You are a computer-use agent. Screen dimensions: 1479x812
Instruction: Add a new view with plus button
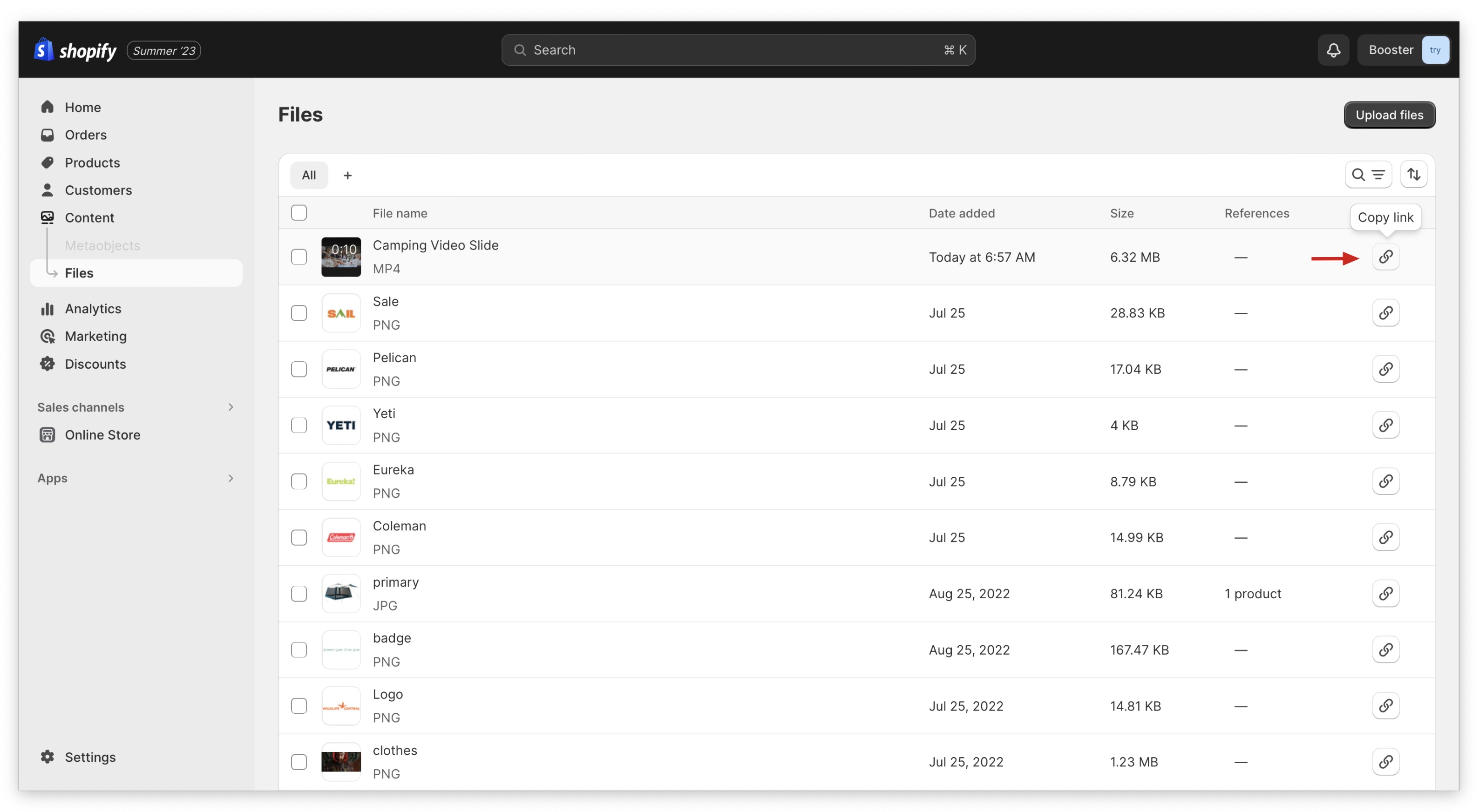coord(347,175)
